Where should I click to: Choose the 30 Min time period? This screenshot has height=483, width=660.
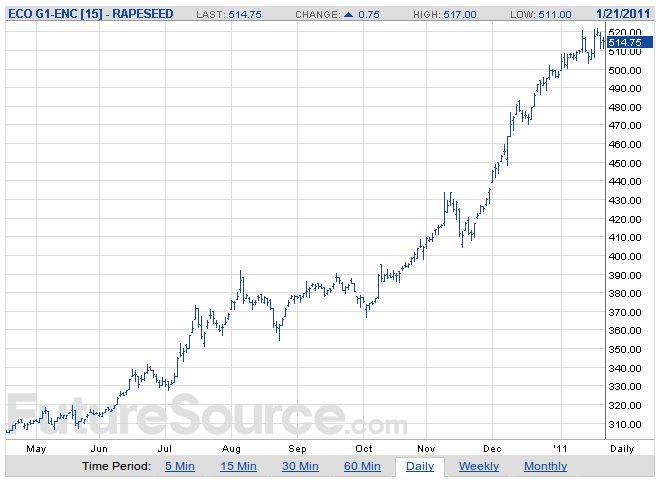click(x=300, y=466)
